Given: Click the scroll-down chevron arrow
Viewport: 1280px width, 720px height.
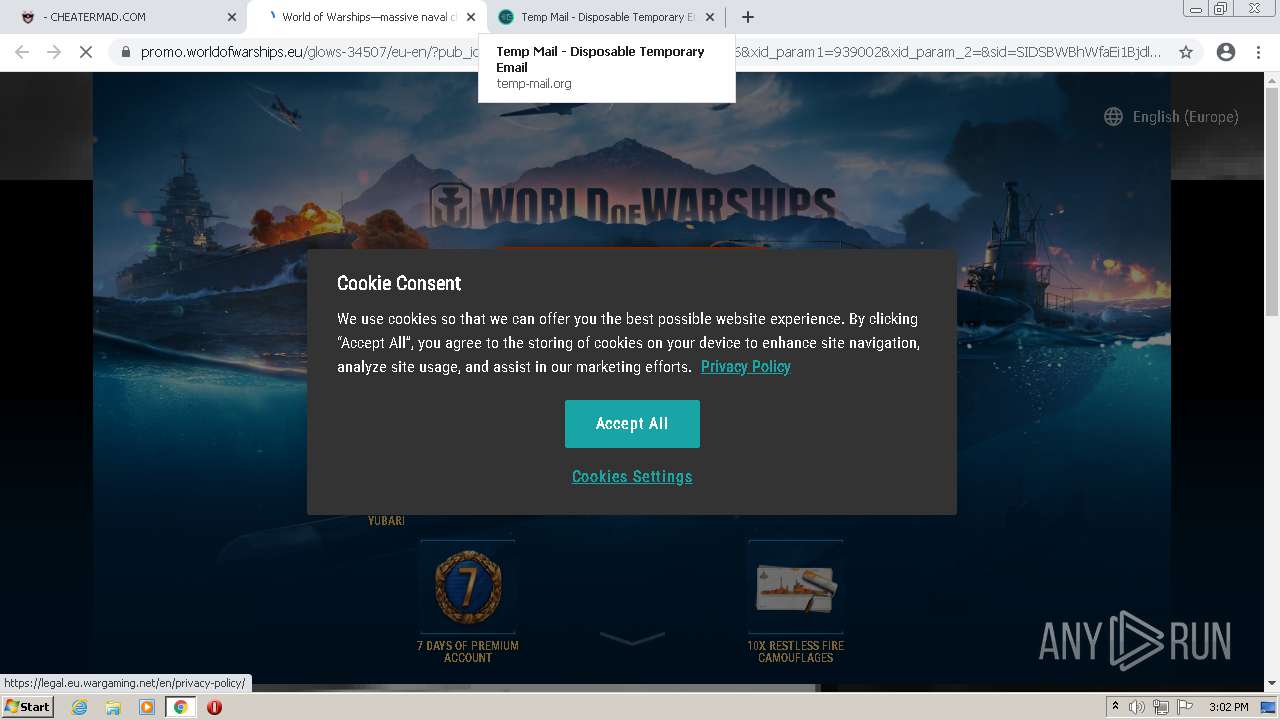Looking at the screenshot, I should (x=632, y=638).
